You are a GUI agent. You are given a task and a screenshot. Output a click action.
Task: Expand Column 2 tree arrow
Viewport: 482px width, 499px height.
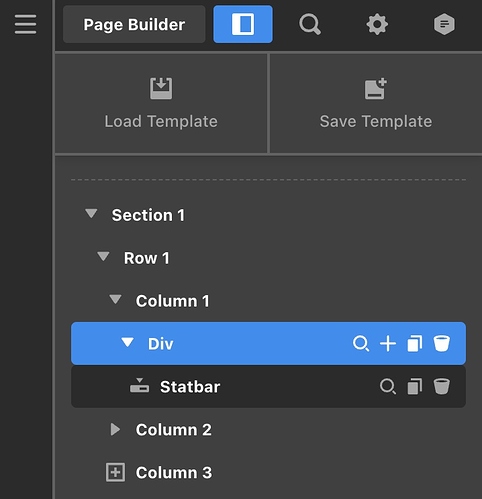click(x=115, y=429)
